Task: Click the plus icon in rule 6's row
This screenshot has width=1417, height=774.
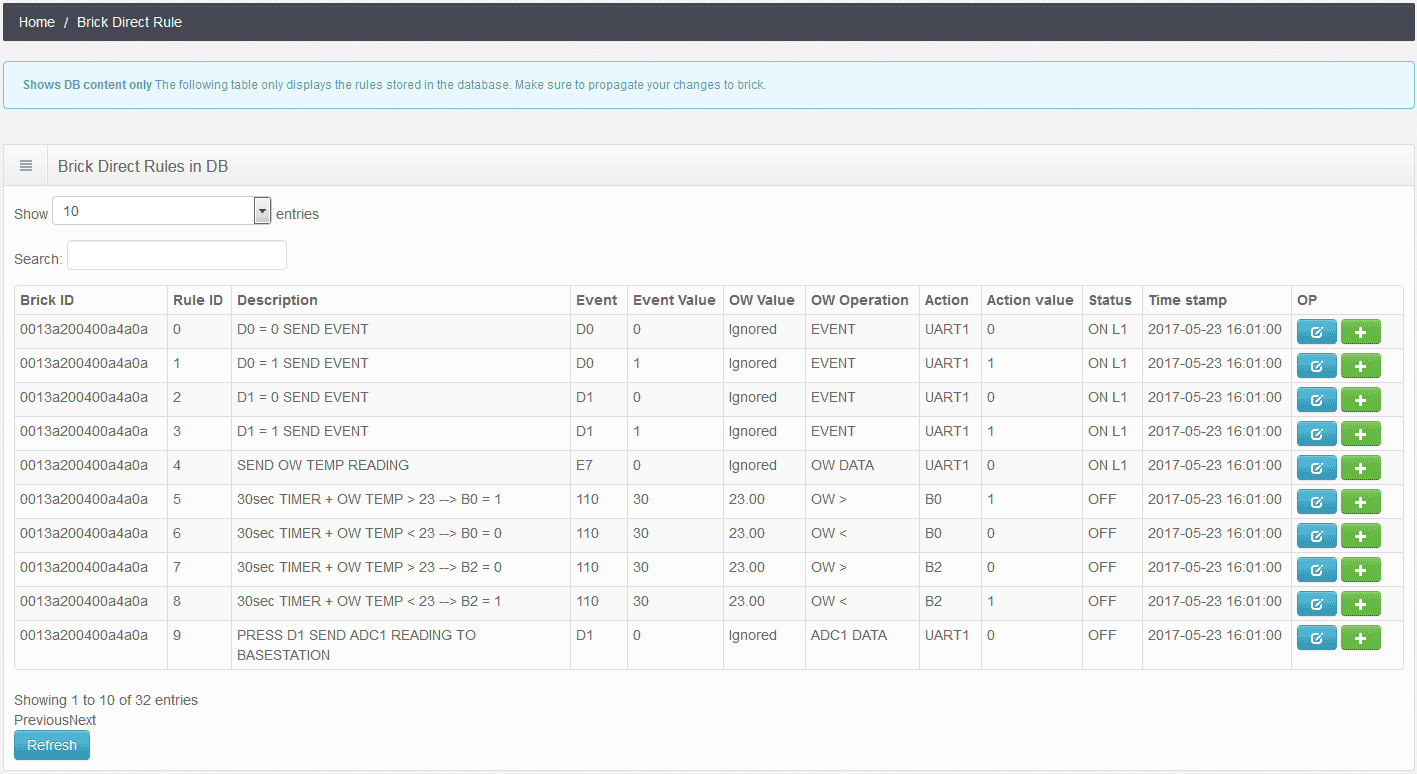Action: click(x=1360, y=536)
